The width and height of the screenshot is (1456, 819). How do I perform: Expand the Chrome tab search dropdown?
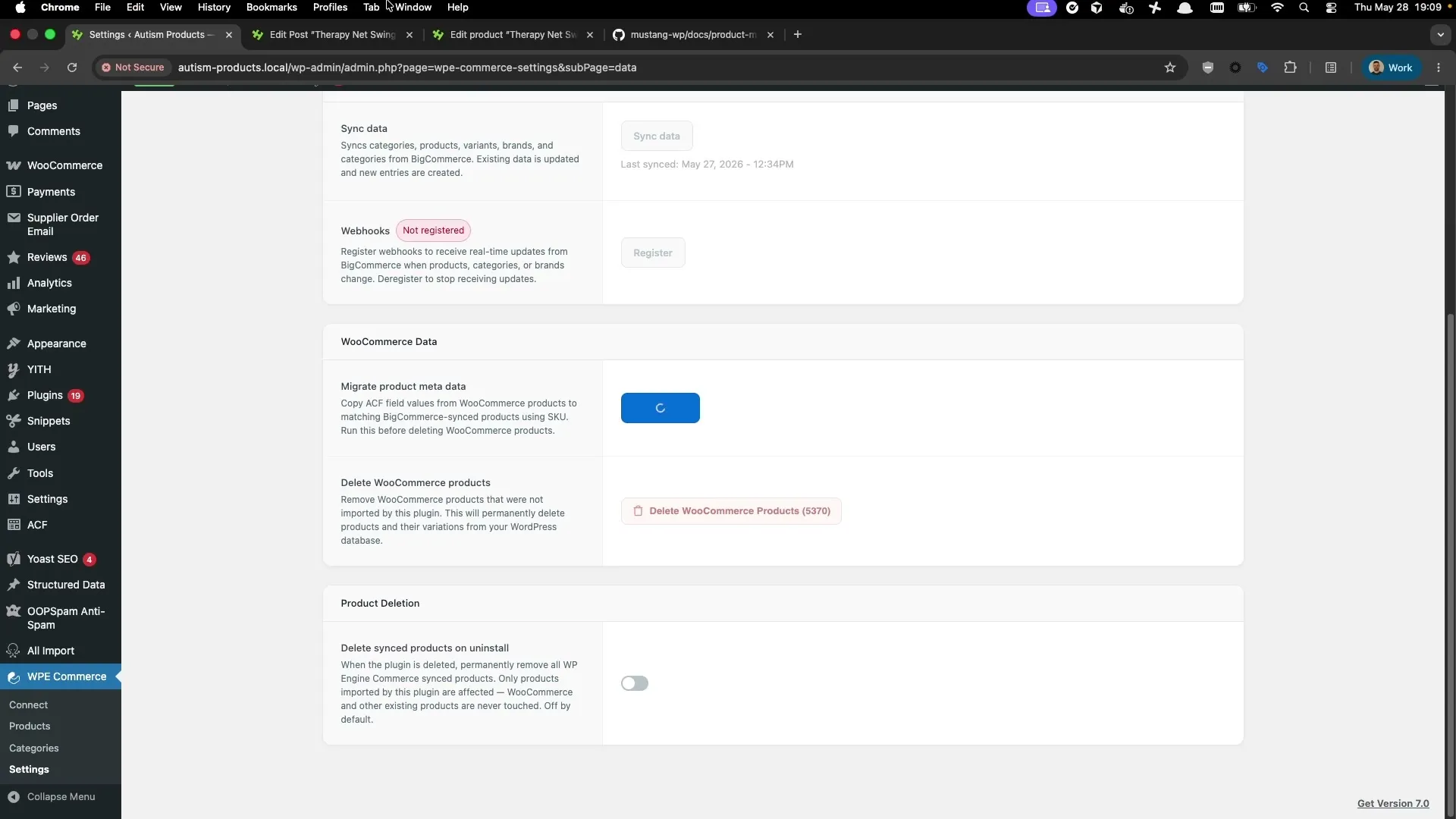pos(1440,35)
